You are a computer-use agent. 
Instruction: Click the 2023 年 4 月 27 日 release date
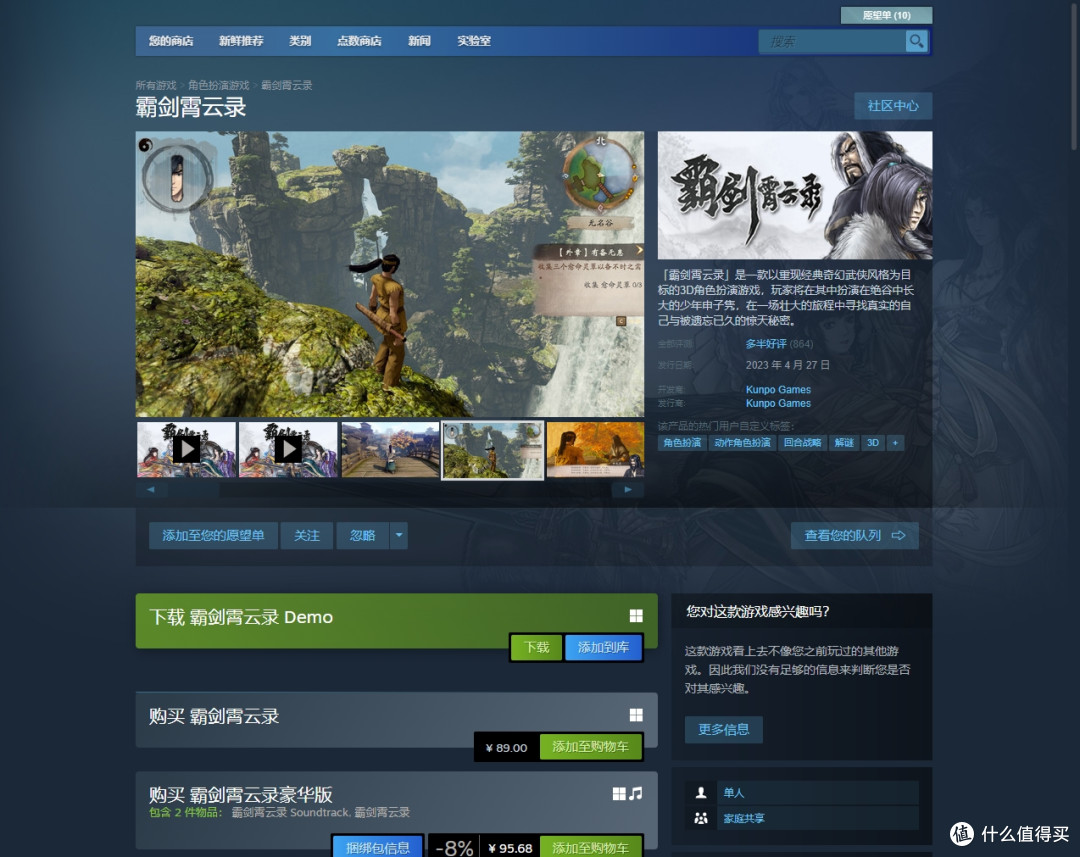(x=787, y=365)
